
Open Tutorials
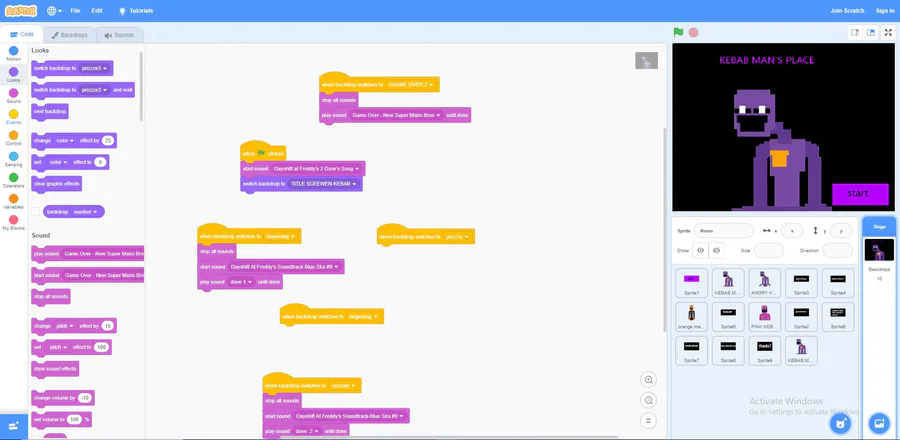[x=135, y=10]
